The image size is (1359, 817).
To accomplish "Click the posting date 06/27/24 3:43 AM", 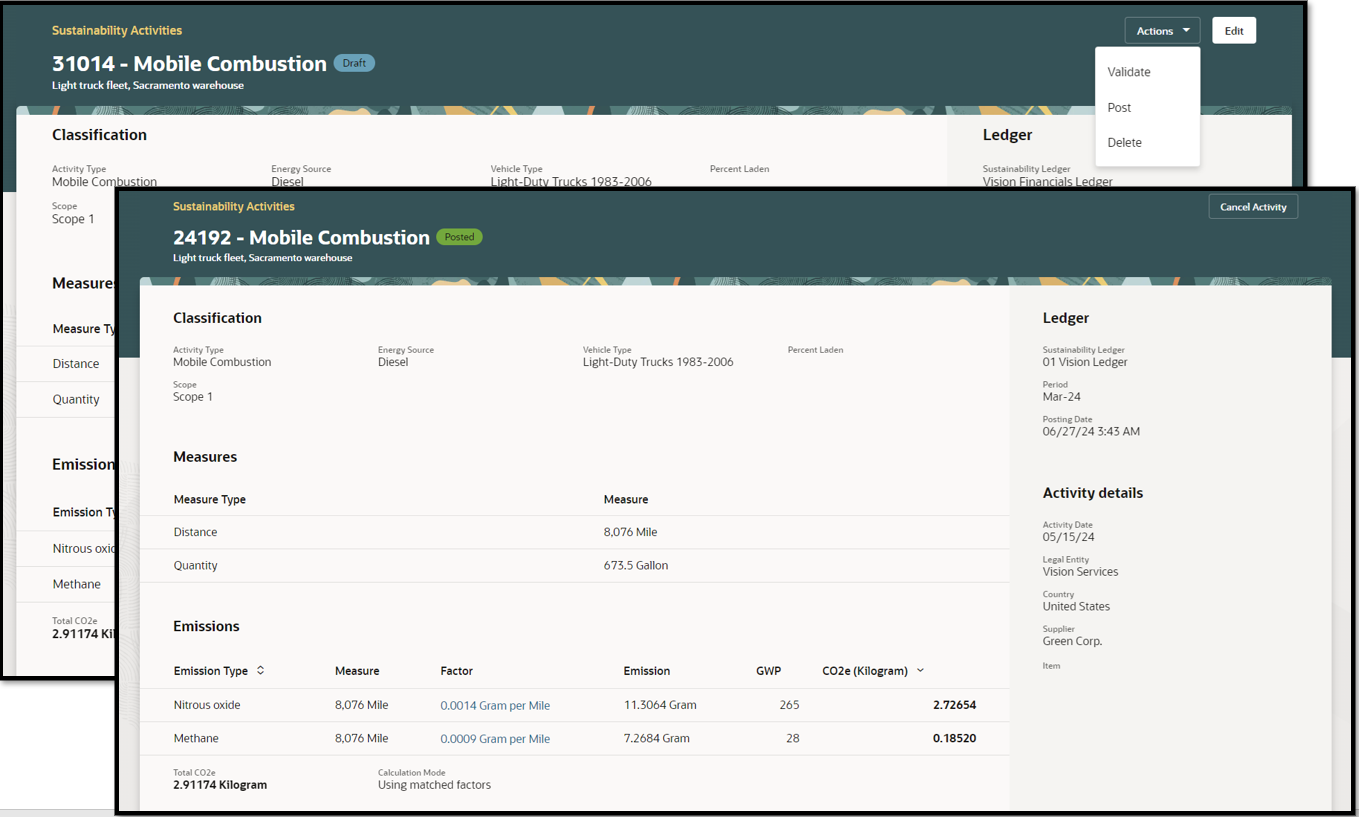I will 1091,432.
